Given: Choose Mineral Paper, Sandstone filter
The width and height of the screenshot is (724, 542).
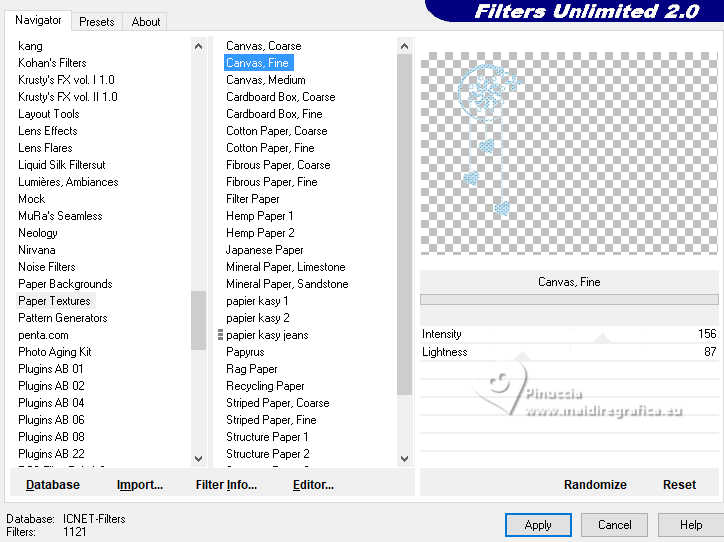Looking at the screenshot, I should click(287, 284).
